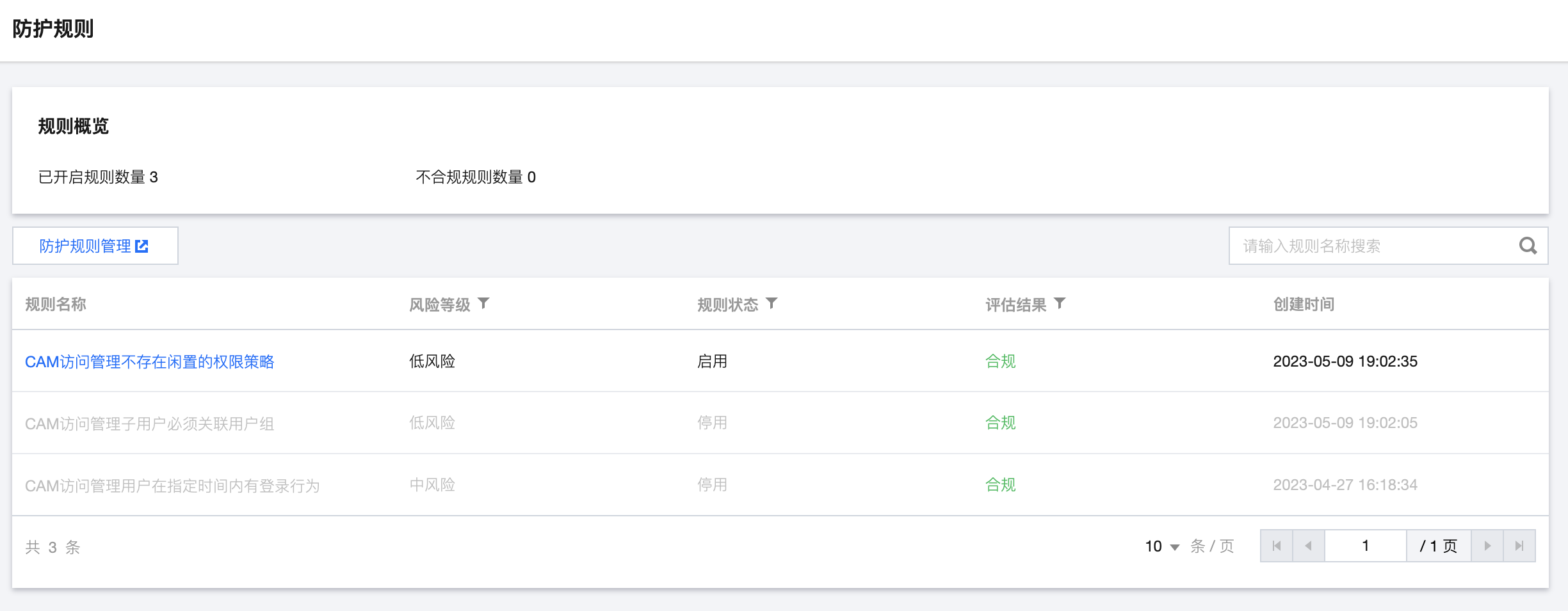The height and width of the screenshot is (611, 1568).
Task: Click the 合规 result in the first row
Action: point(1000,361)
